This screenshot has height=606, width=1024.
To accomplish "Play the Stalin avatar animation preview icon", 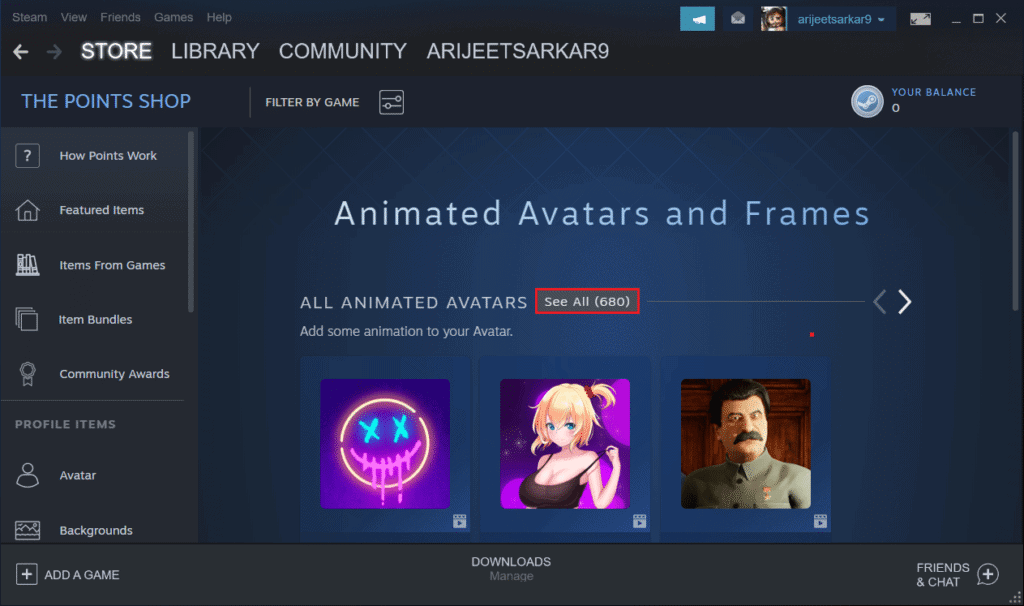I will coord(820,521).
